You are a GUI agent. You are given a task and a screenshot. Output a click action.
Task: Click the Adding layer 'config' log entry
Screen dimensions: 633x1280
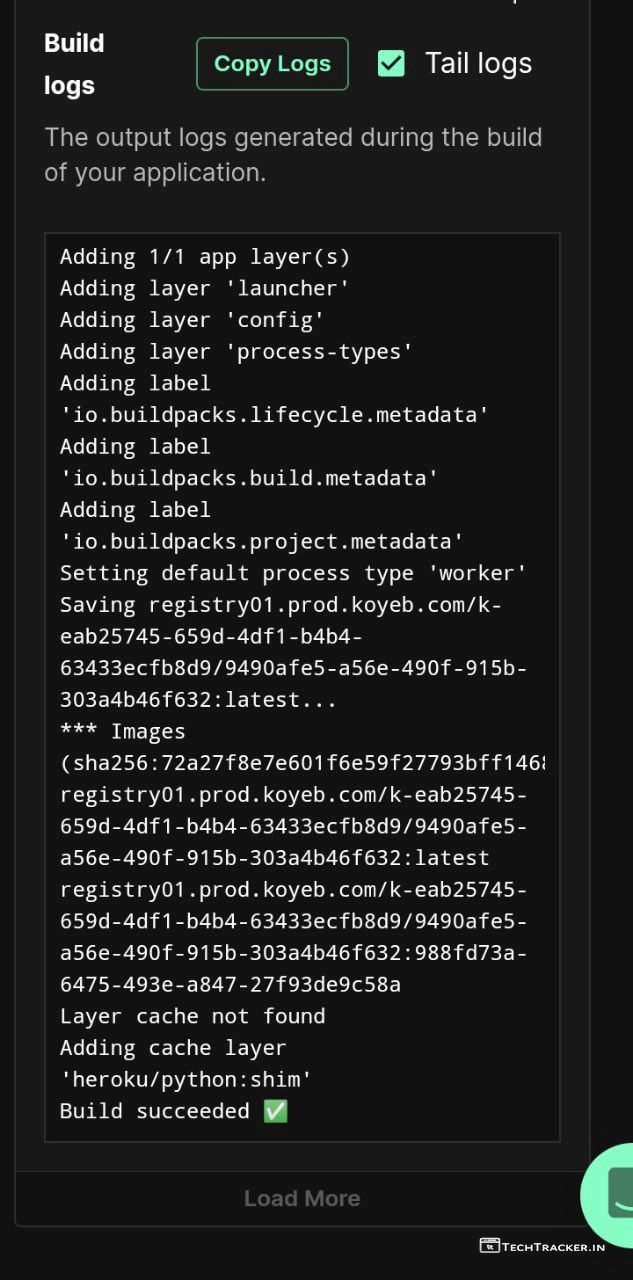(x=192, y=320)
